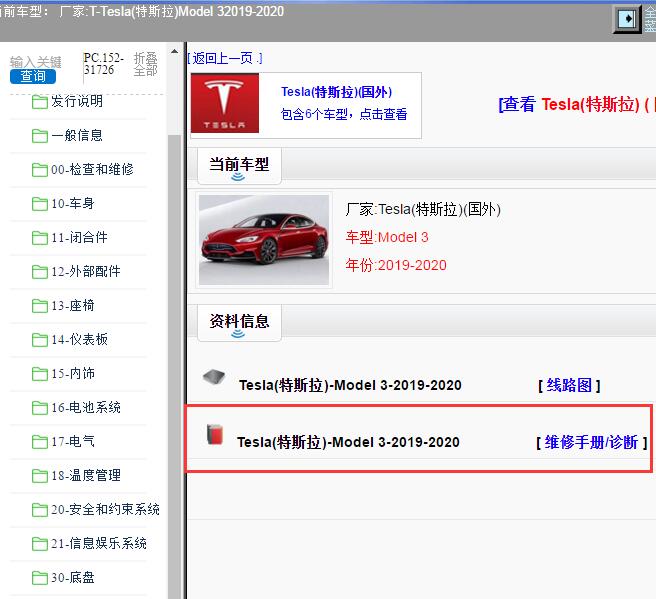Expand the 发行说明 tree item

77,101
